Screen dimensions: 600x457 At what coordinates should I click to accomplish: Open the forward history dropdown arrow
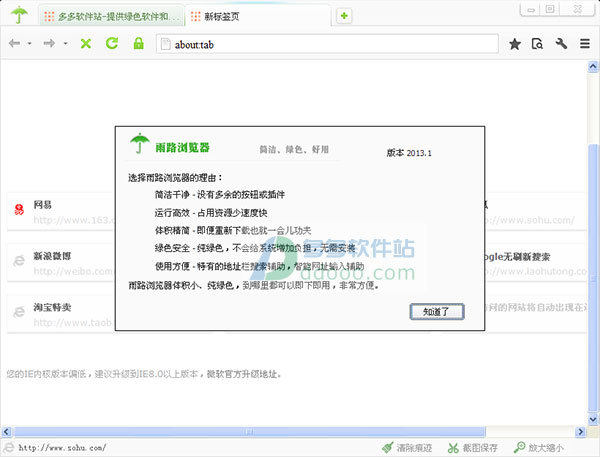65,44
